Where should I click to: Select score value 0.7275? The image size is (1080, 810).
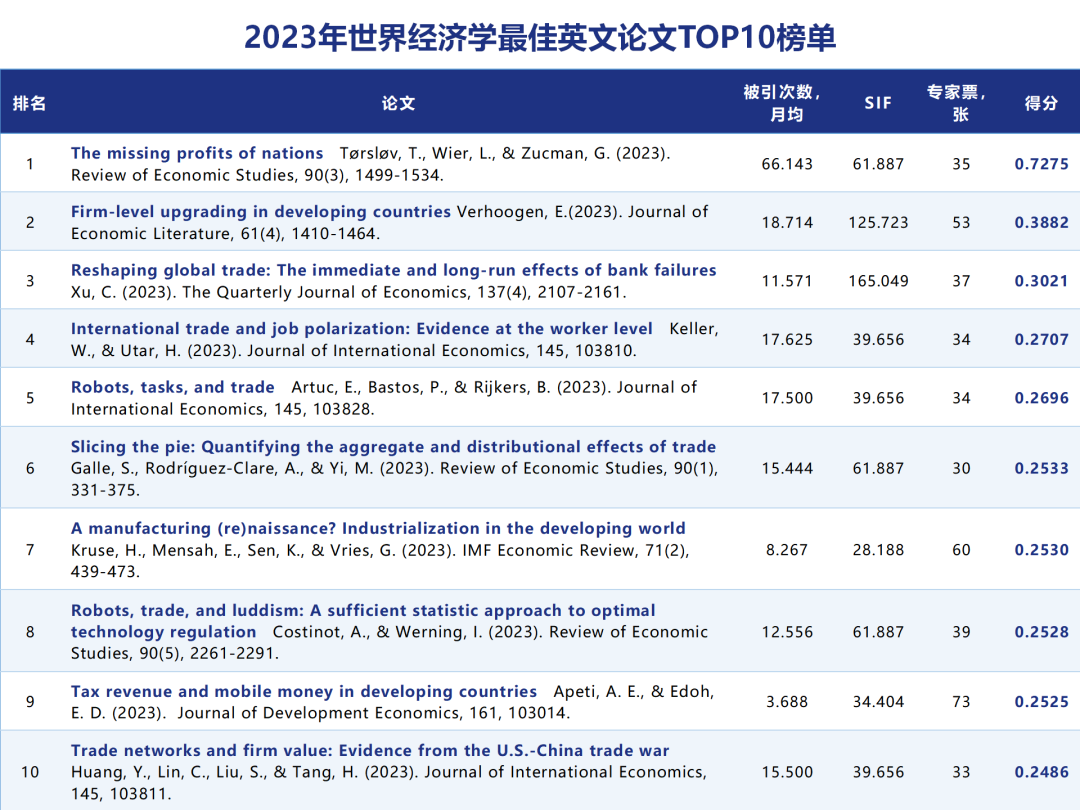point(1041,164)
